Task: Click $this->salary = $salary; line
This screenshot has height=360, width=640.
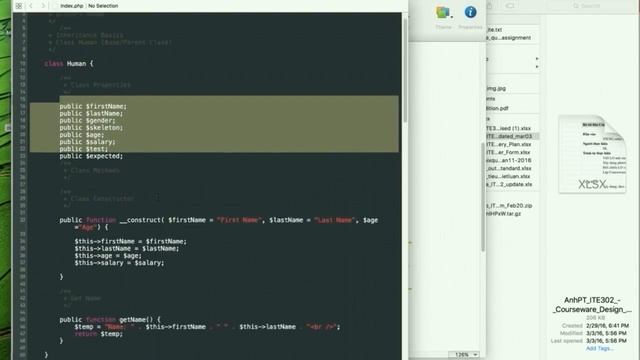Action: point(119,263)
